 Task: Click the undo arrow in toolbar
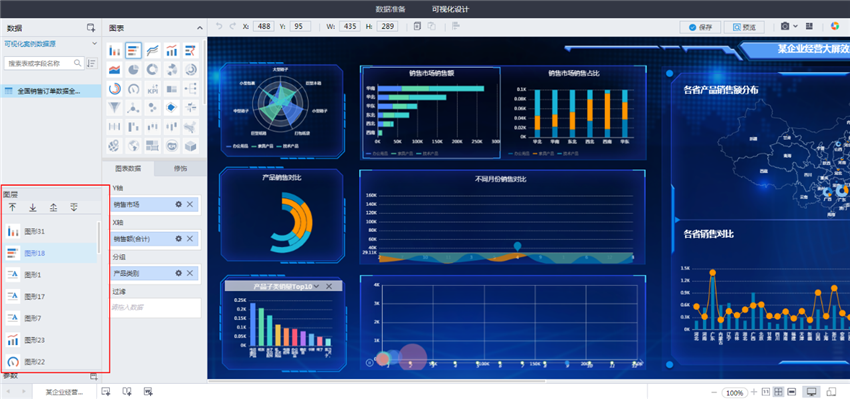pos(219,26)
